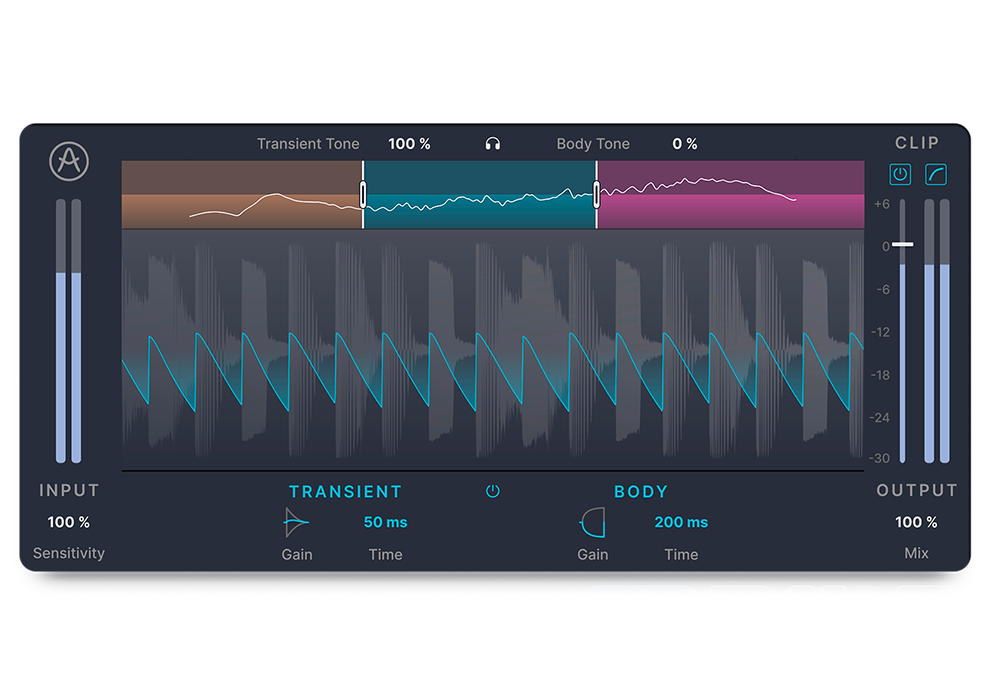981x684 pixels.
Task: Select the left divider handle on the tone strip
Action: [x=363, y=192]
